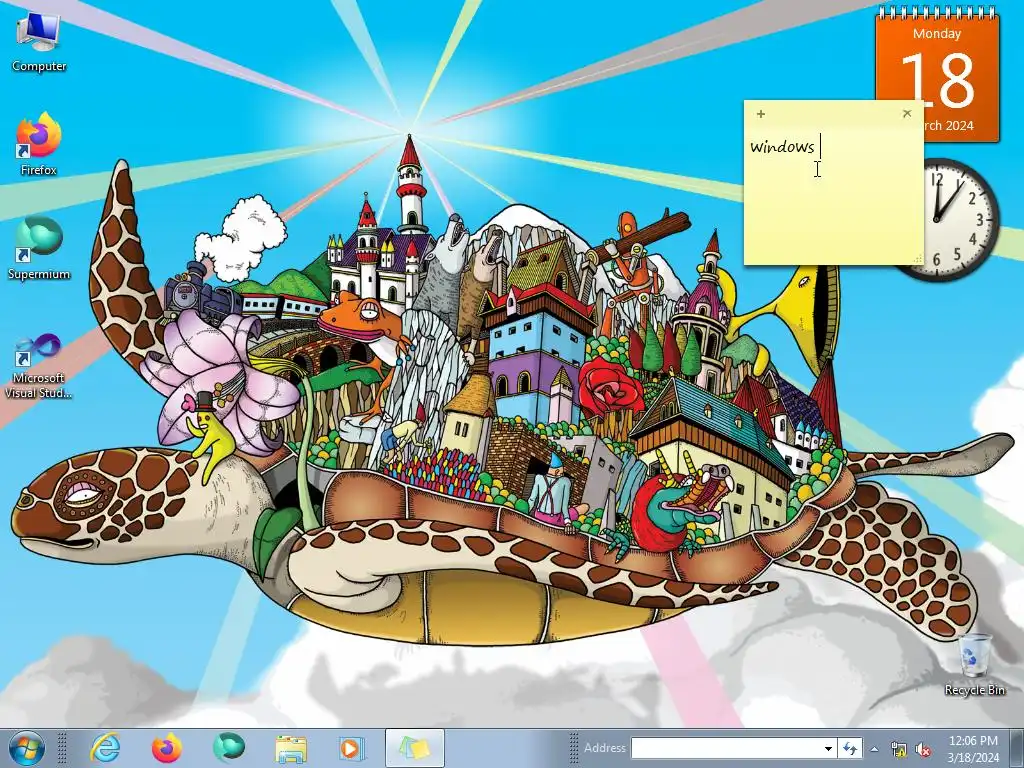The height and width of the screenshot is (768, 1024).
Task: Open the taskbar clock showing 12:06 PM
Action: 973,749
